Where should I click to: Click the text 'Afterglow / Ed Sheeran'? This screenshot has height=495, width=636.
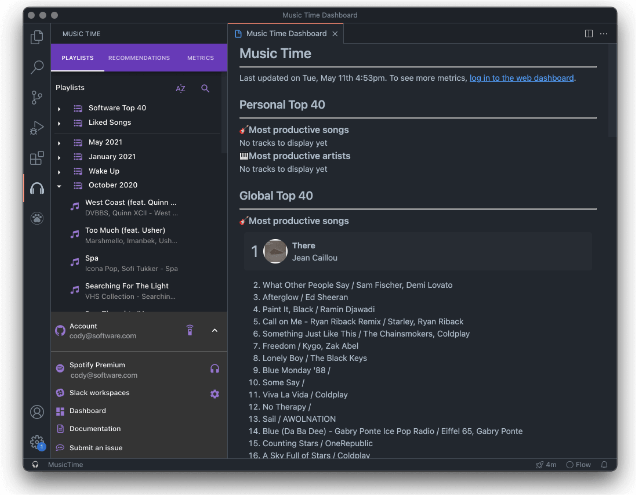point(305,297)
